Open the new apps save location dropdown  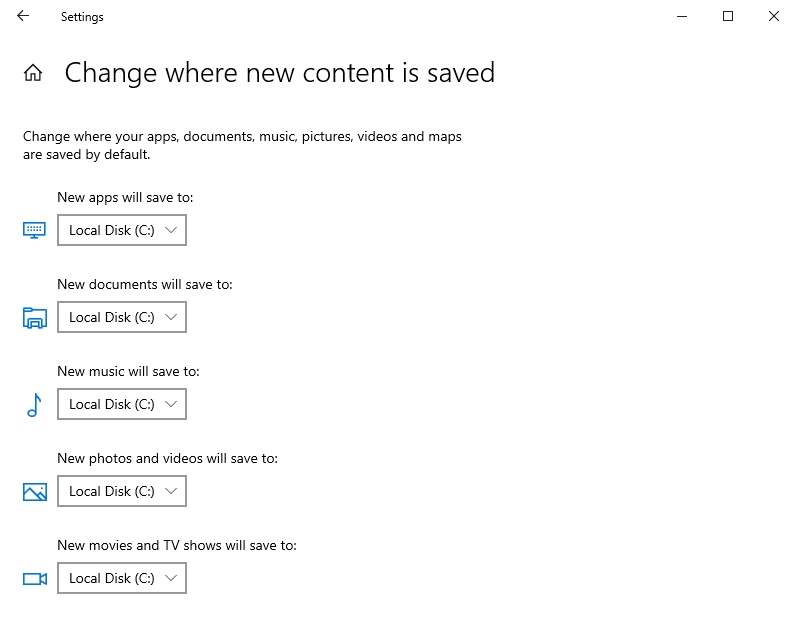pos(122,230)
